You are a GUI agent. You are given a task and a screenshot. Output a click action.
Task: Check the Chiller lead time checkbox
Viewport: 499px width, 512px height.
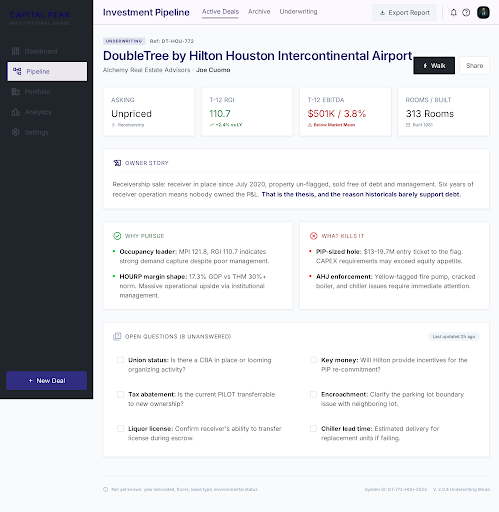[x=313, y=429]
